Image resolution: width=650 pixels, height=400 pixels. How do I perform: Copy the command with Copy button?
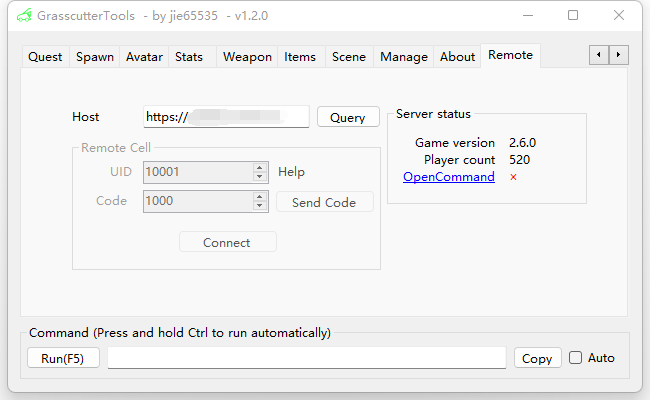[537, 358]
